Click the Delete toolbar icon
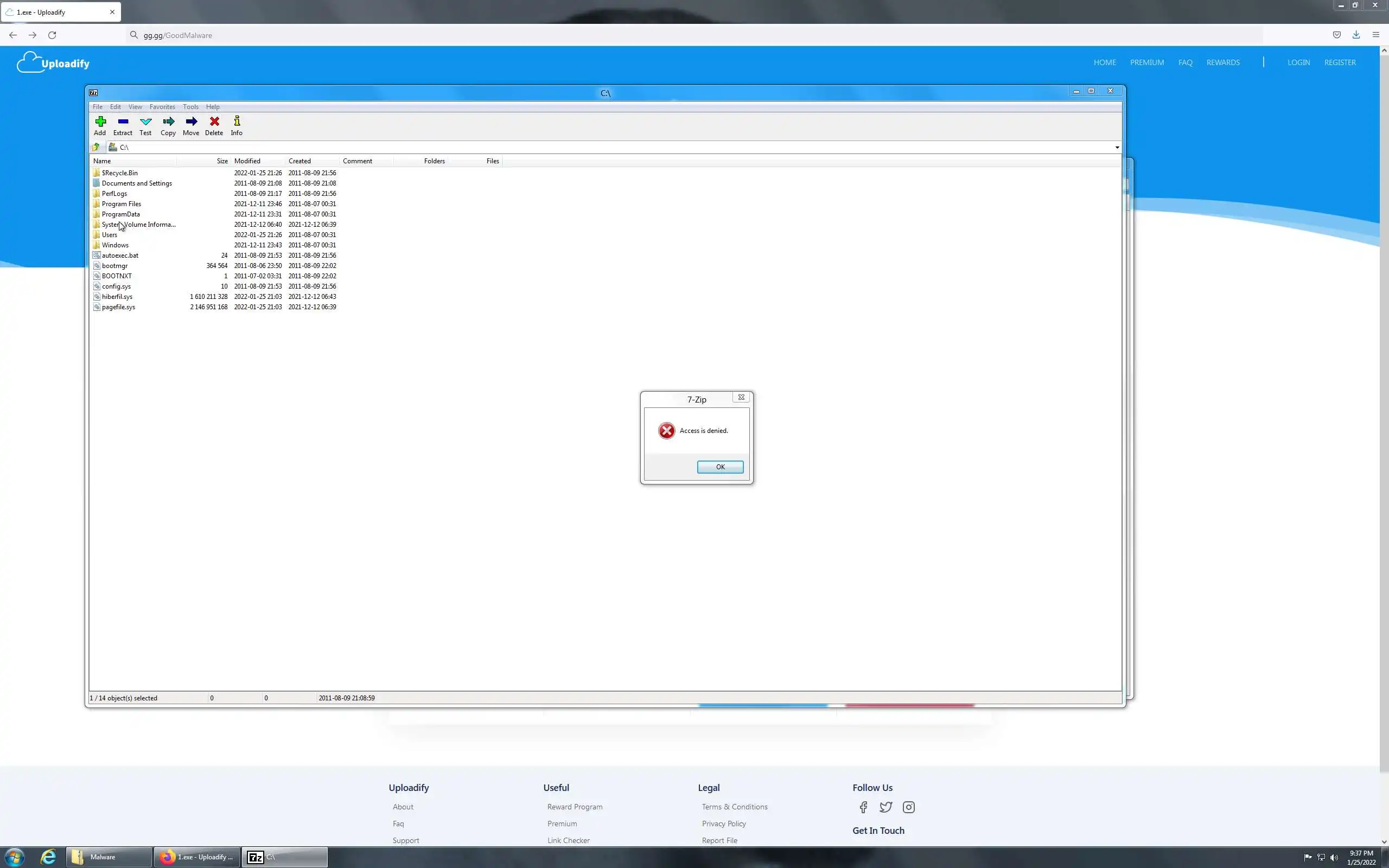This screenshot has width=1389, height=868. click(214, 125)
